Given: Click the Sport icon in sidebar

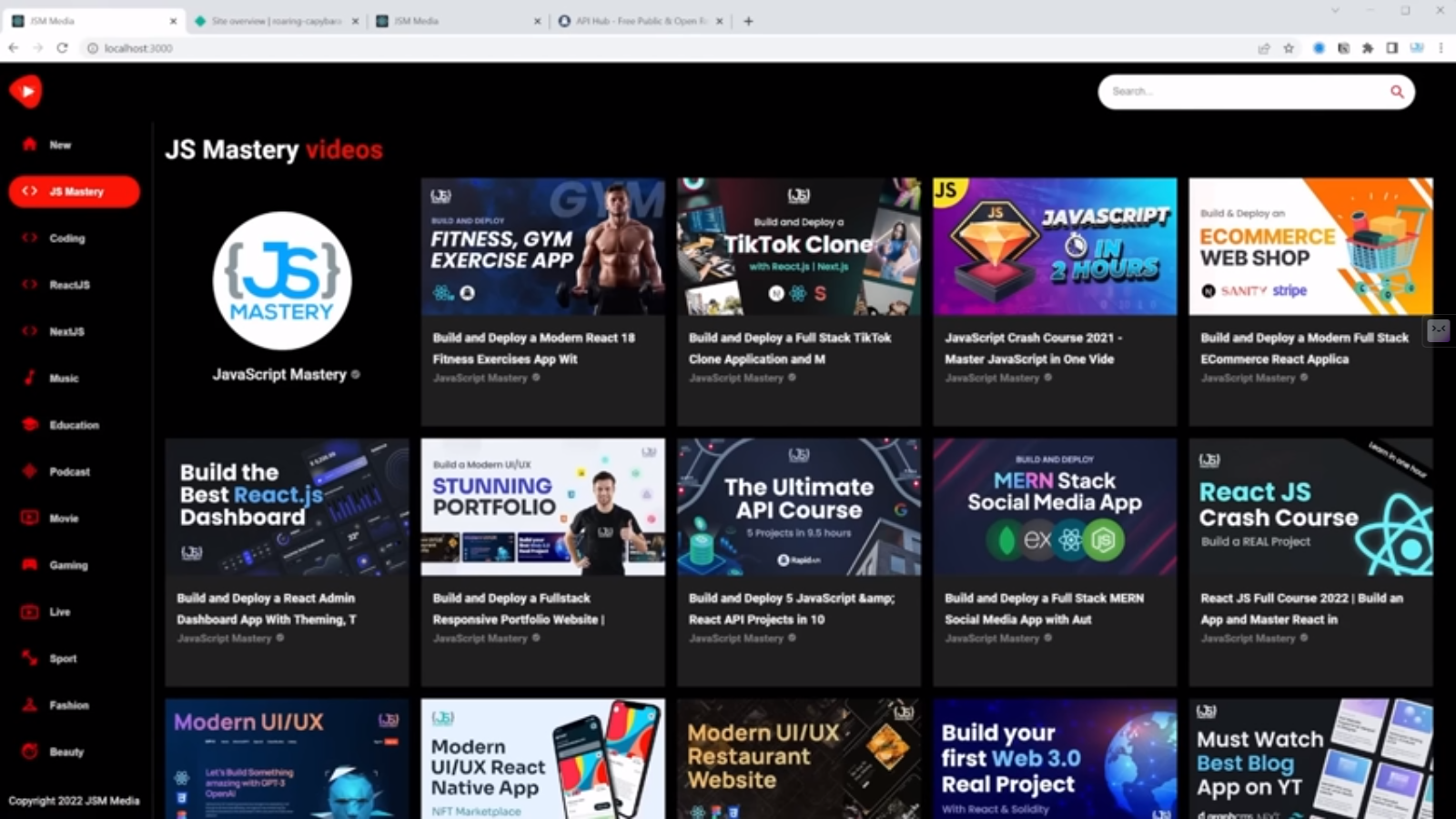Looking at the screenshot, I should [30, 658].
